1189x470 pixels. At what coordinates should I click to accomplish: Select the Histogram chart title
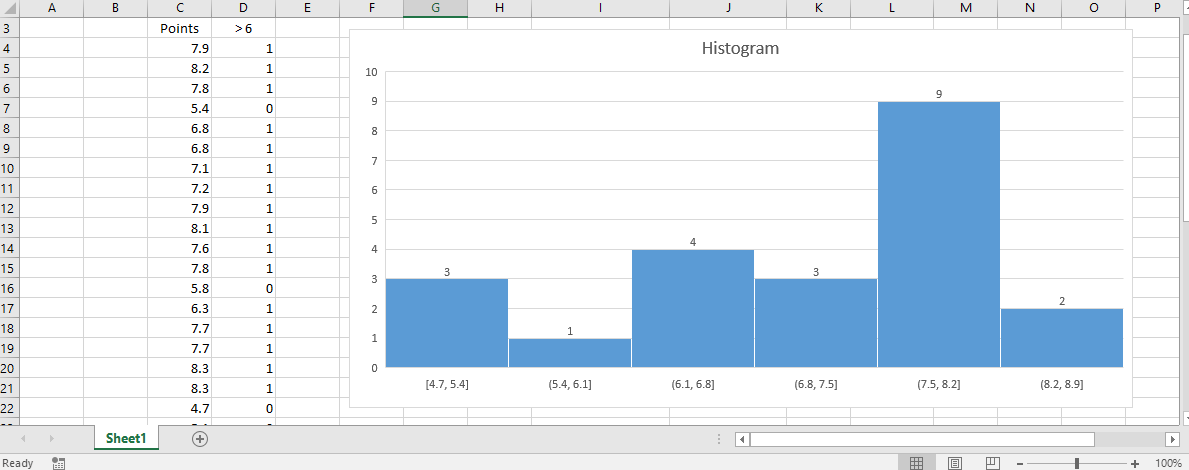[740, 48]
